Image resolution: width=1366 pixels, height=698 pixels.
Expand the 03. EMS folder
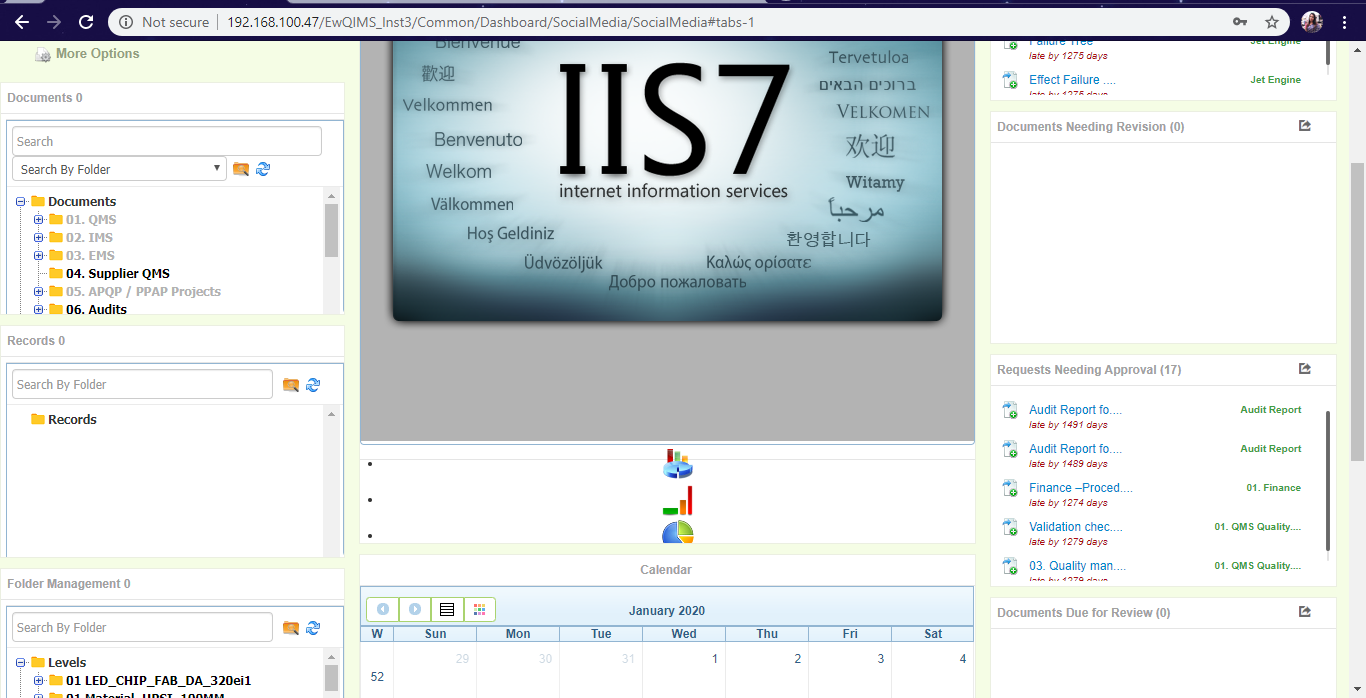38,255
